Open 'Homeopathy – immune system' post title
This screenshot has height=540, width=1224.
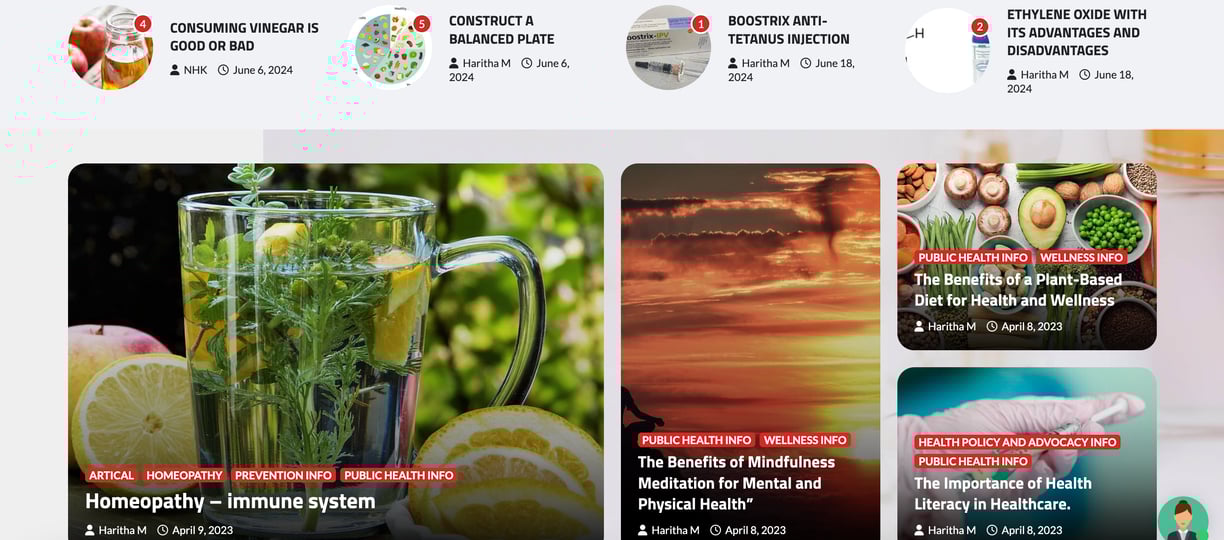point(230,501)
